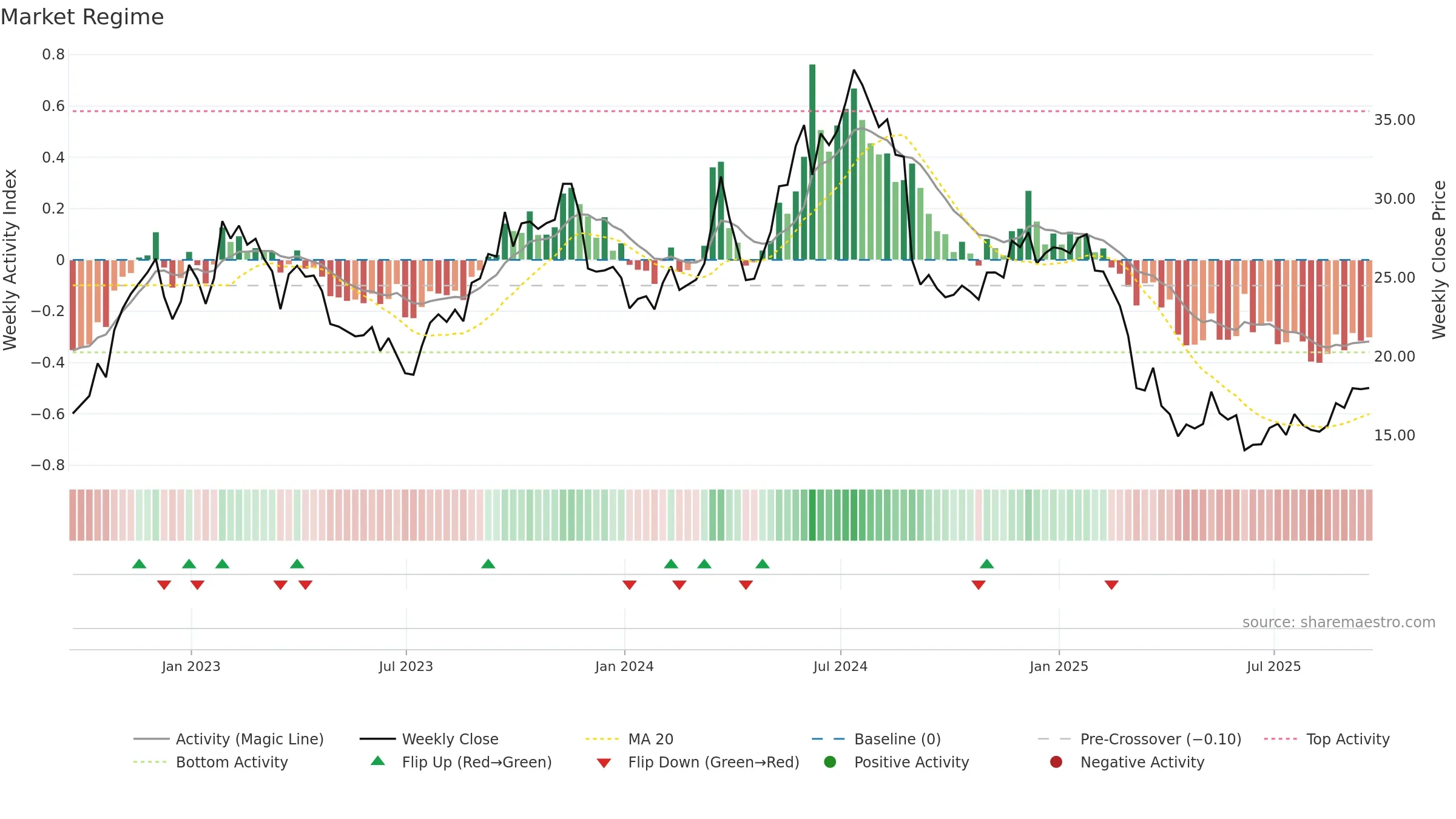
Task: Click the Market Regime chart title
Action: tap(82, 17)
